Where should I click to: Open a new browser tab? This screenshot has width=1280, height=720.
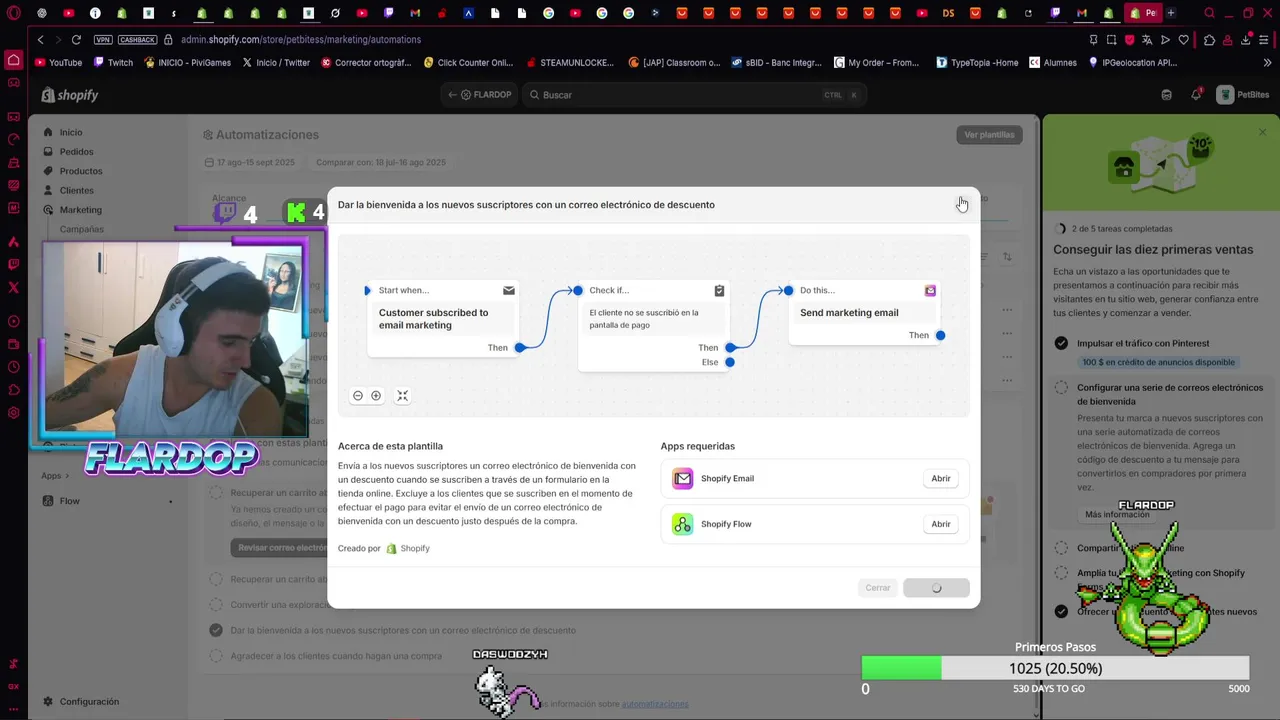coord(1171,13)
